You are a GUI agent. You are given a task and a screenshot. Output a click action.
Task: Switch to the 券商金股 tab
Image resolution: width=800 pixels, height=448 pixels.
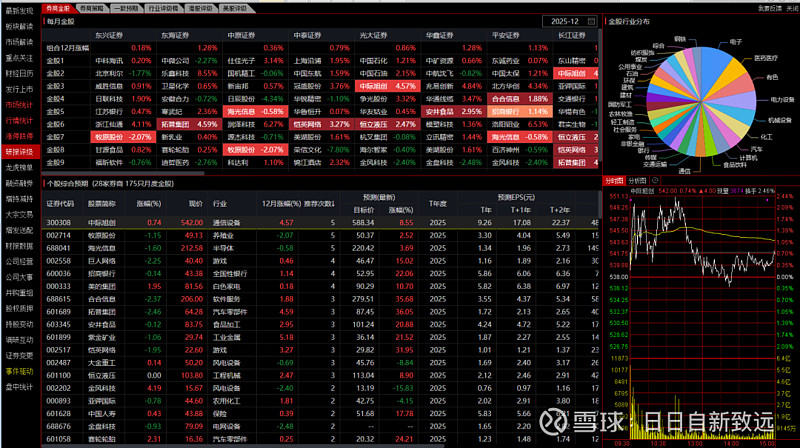click(x=58, y=8)
